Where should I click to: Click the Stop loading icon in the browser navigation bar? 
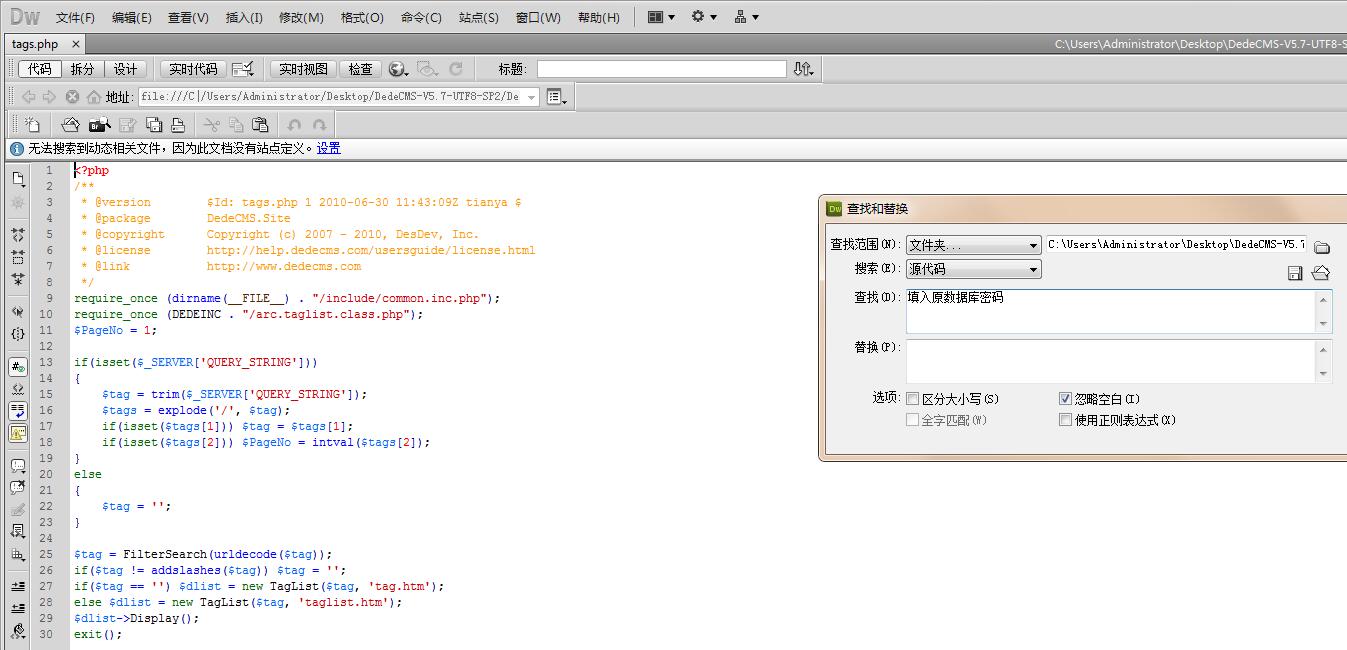click(72, 97)
